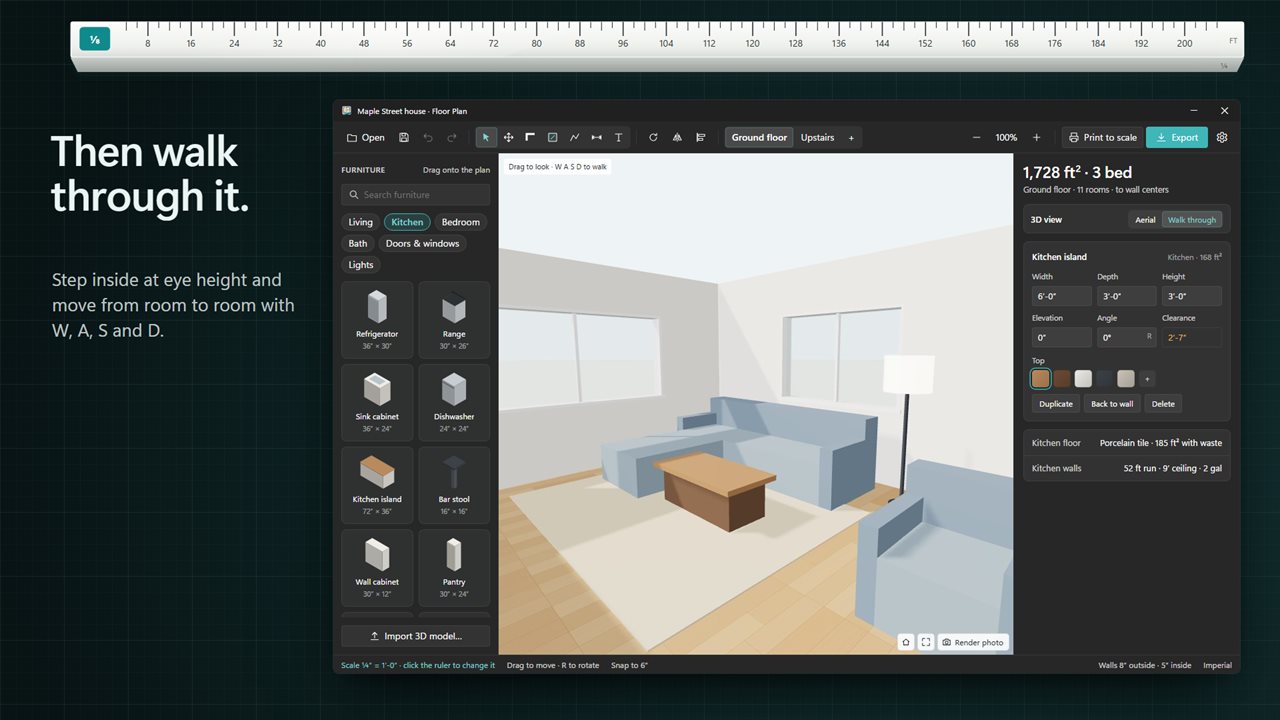Filter furniture by Bedroom category

point(461,222)
